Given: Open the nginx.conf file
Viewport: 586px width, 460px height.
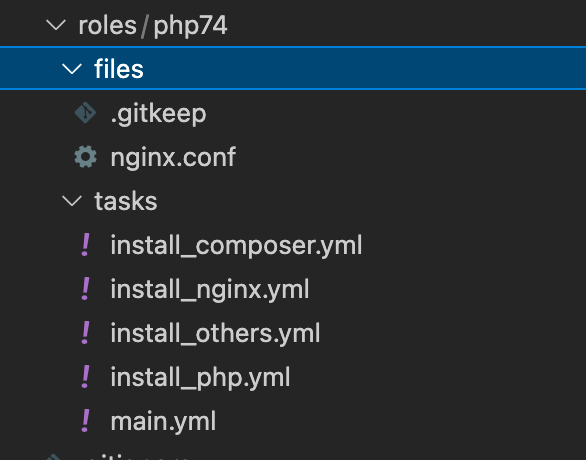Looking at the screenshot, I should [173, 157].
